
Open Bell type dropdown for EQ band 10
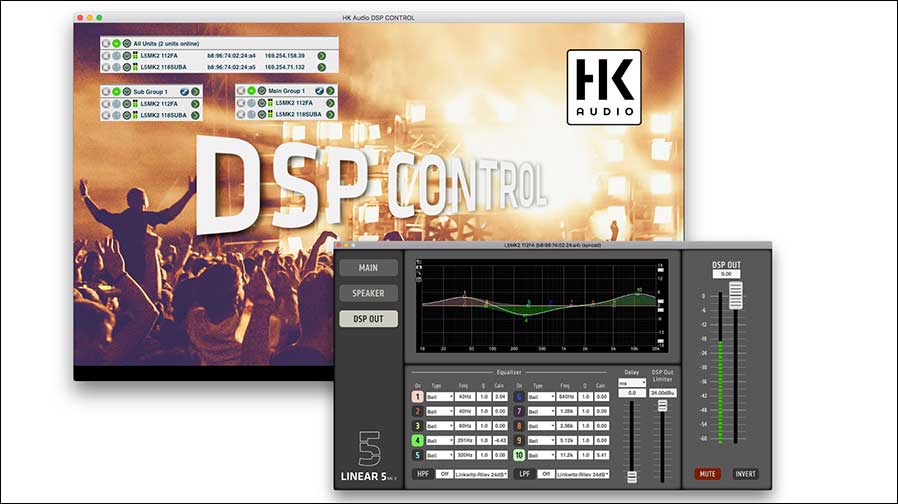pyautogui.click(x=541, y=455)
